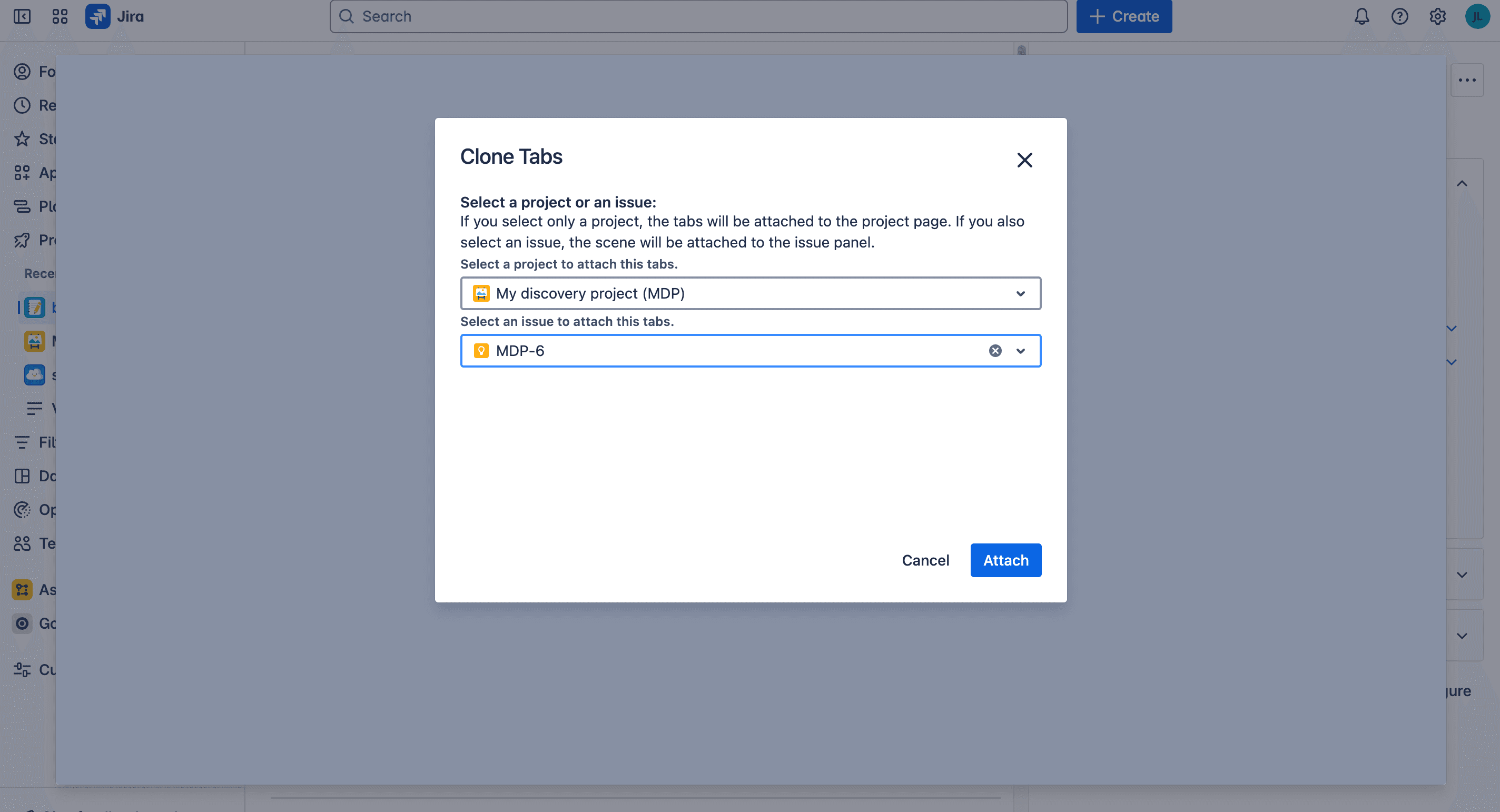Open the project dropdown showing My discovery project
Viewport: 1500px width, 812px height.
click(751, 293)
